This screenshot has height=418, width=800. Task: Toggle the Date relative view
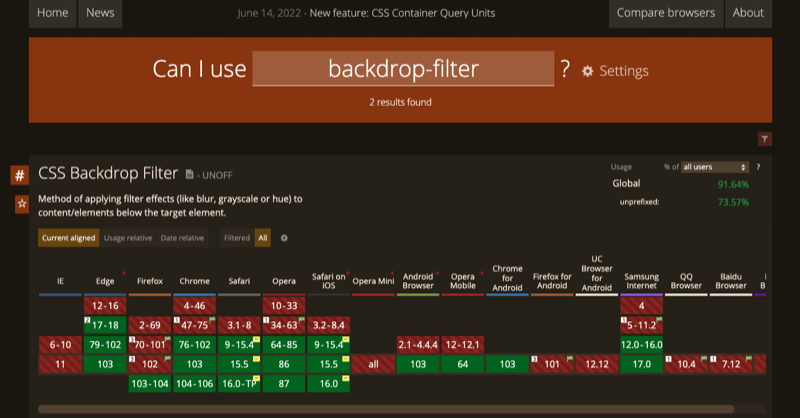(182, 238)
